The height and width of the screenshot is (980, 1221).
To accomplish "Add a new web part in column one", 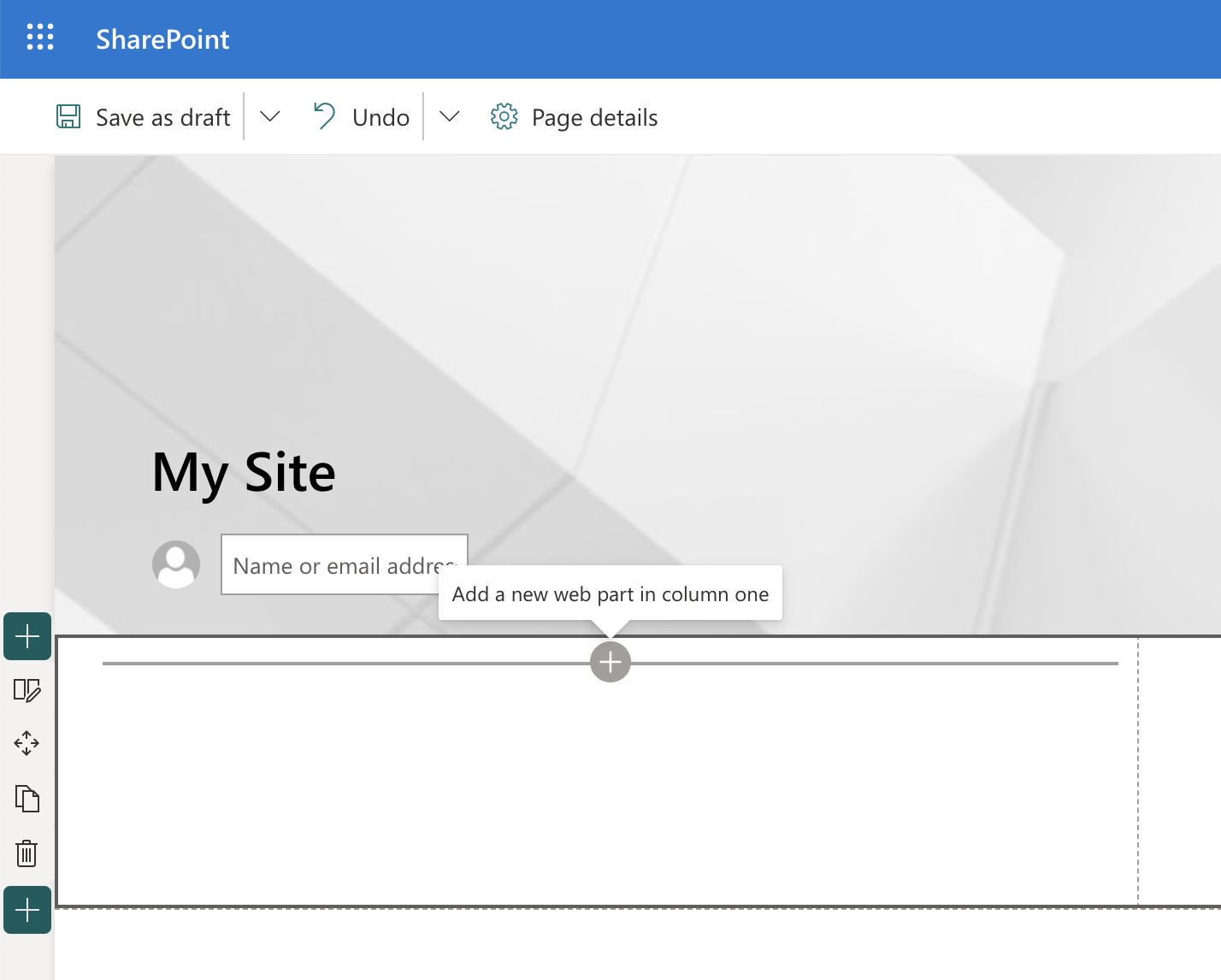I will tap(610, 663).
